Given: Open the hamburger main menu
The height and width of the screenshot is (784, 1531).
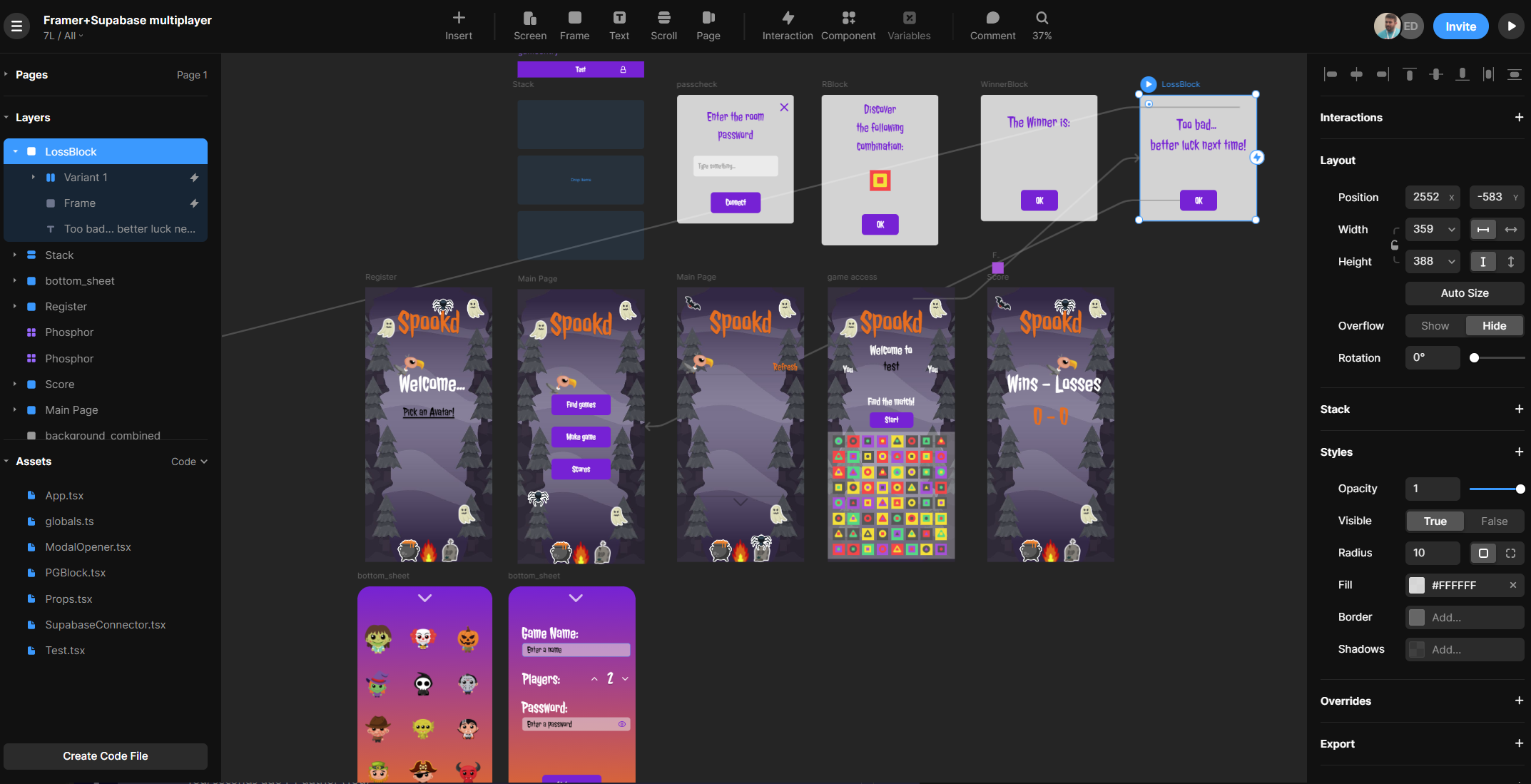Looking at the screenshot, I should pos(16,26).
